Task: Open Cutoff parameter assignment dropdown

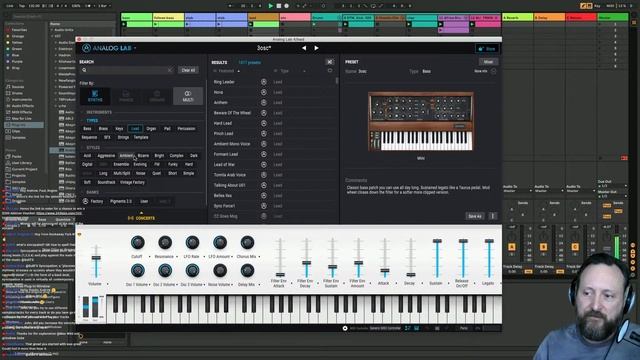Action: pyautogui.click(x=149, y=257)
